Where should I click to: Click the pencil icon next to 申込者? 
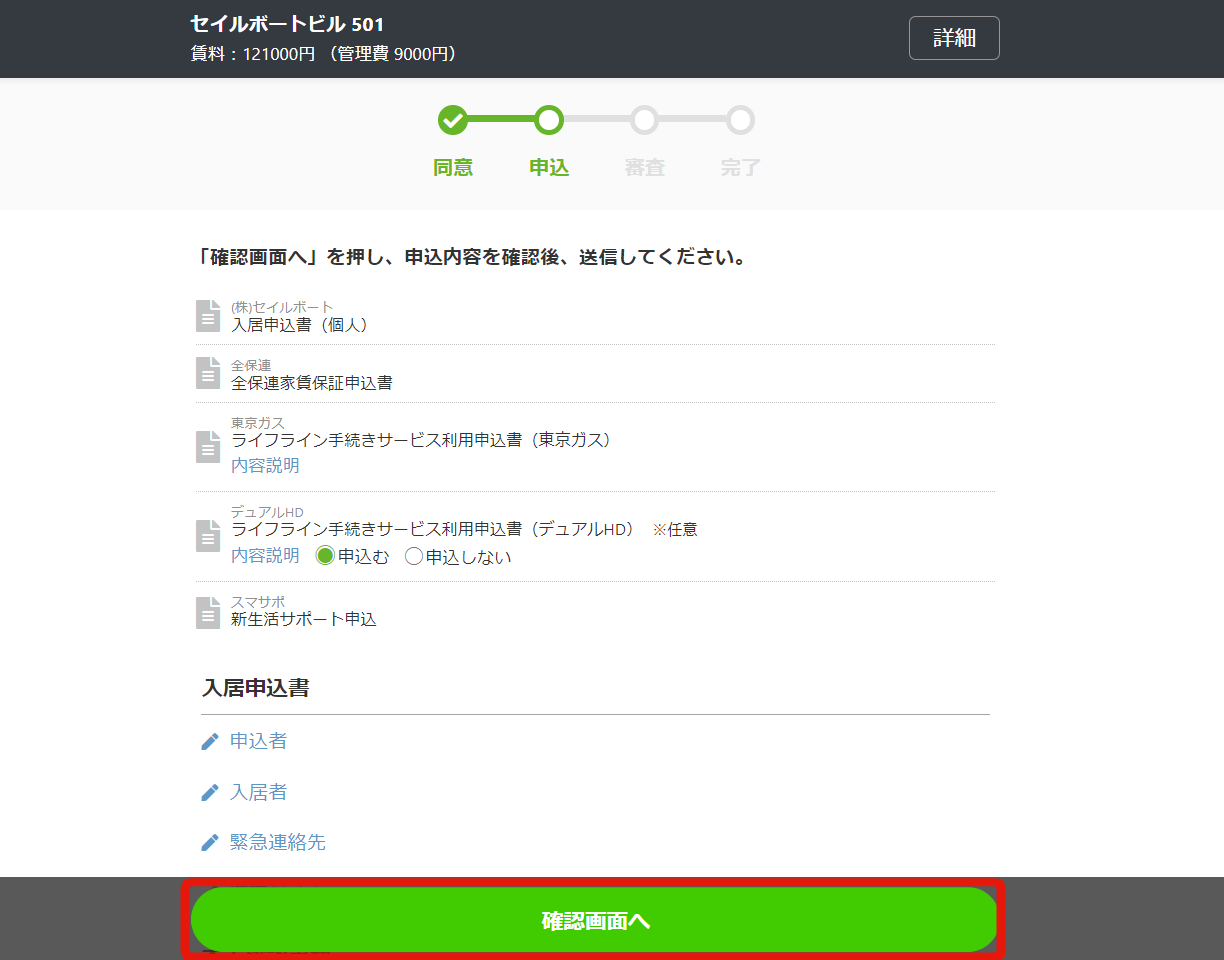(x=210, y=741)
